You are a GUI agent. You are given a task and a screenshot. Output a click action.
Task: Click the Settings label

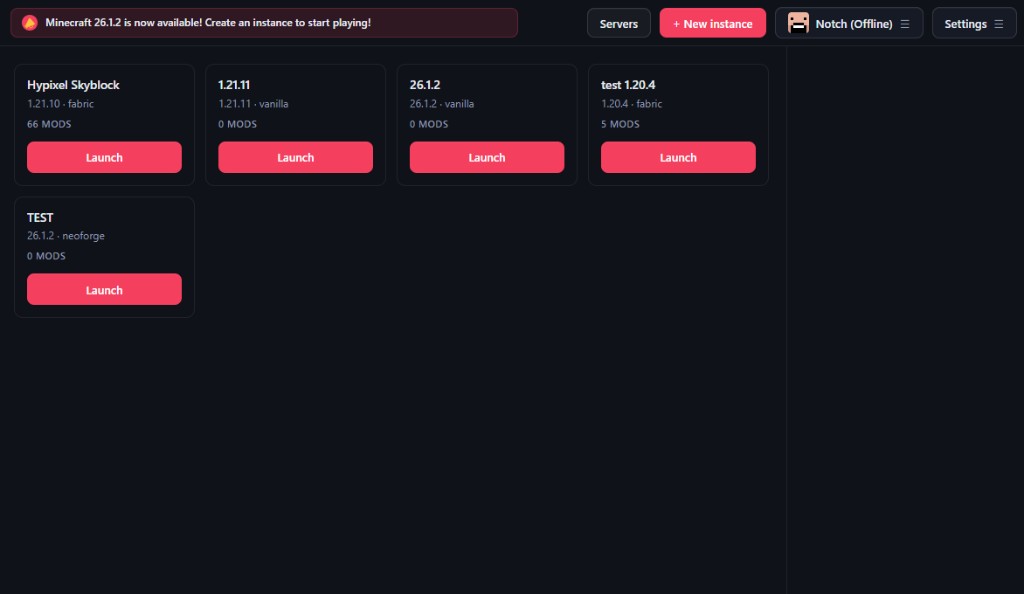click(965, 24)
